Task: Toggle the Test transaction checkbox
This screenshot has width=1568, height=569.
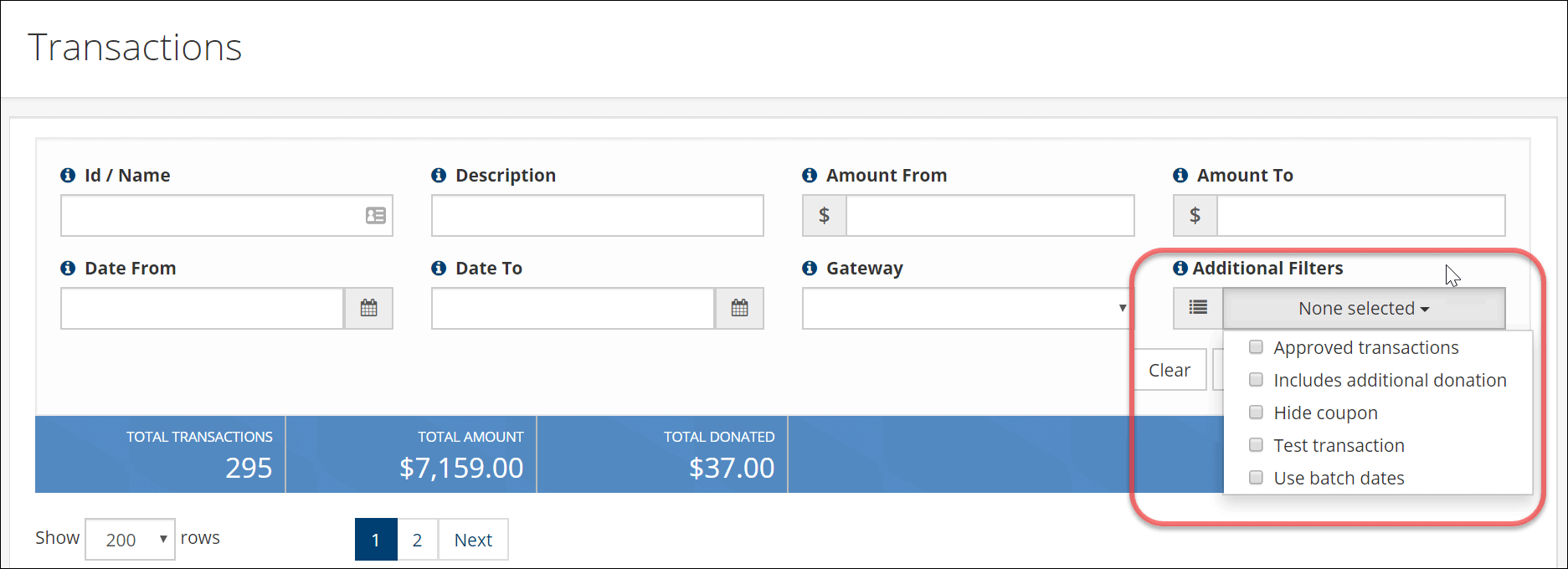Action: pos(1256,445)
